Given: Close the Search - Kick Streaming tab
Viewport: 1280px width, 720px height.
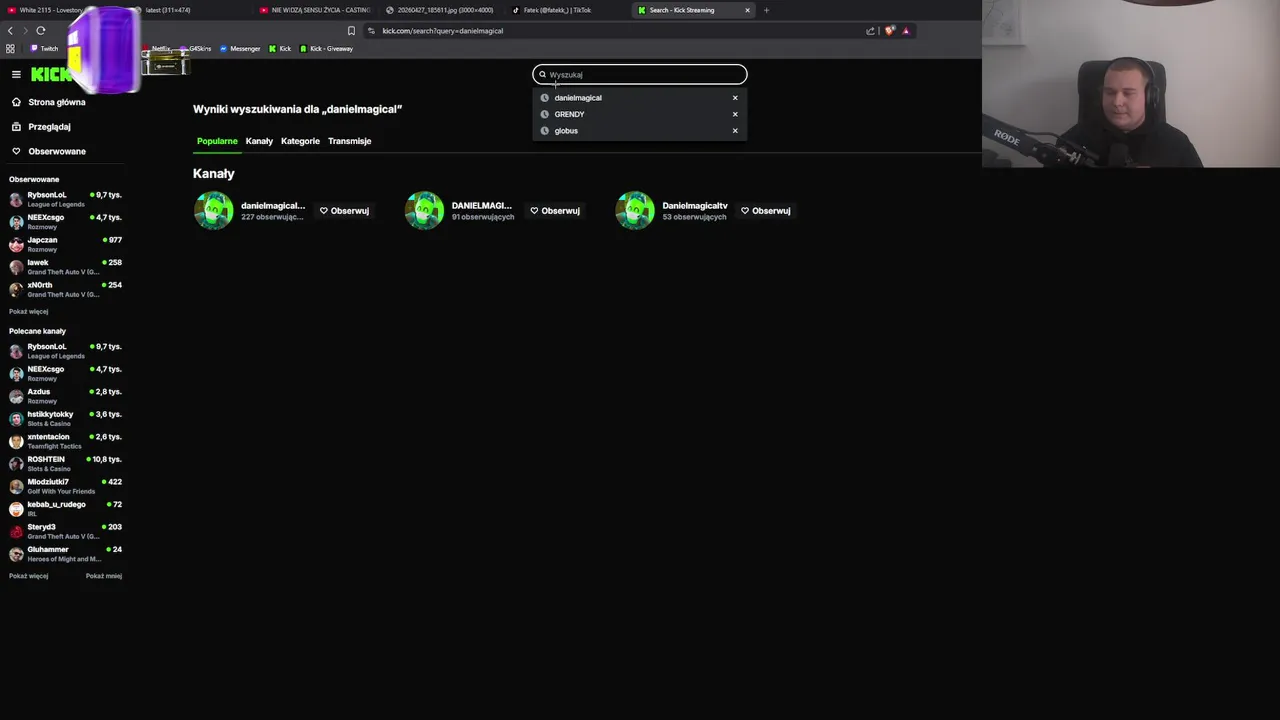Looking at the screenshot, I should [747, 10].
